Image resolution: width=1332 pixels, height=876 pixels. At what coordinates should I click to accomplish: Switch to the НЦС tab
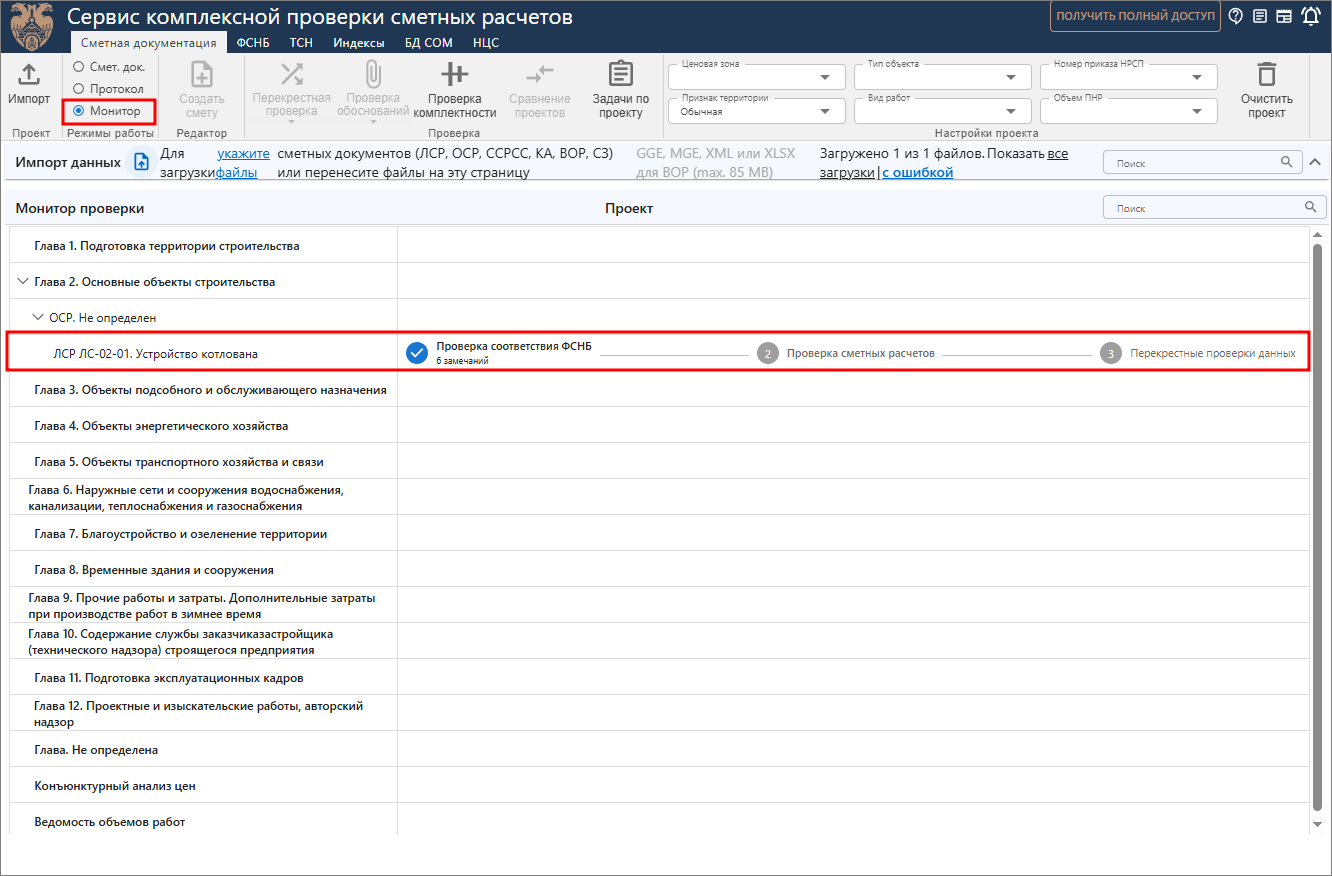coord(486,43)
